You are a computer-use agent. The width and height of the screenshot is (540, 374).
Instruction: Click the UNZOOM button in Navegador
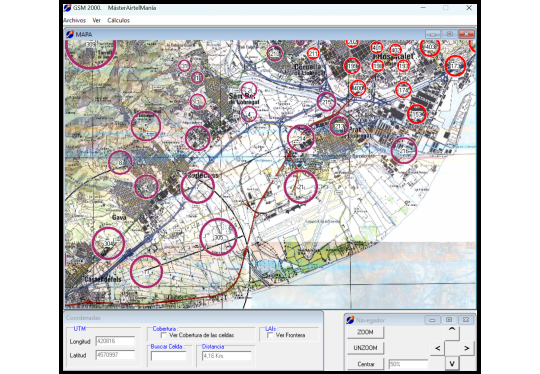[365, 348]
